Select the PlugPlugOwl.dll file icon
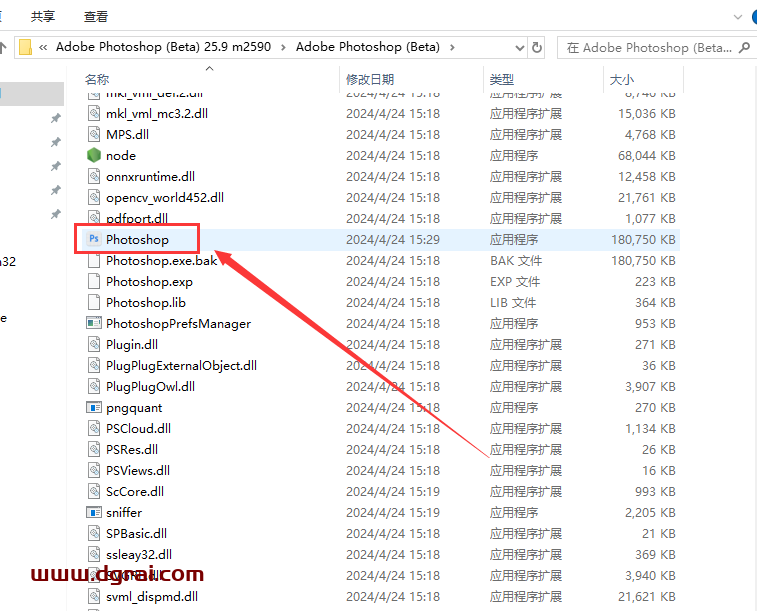Viewport: 757px width, 611px height. tap(94, 386)
